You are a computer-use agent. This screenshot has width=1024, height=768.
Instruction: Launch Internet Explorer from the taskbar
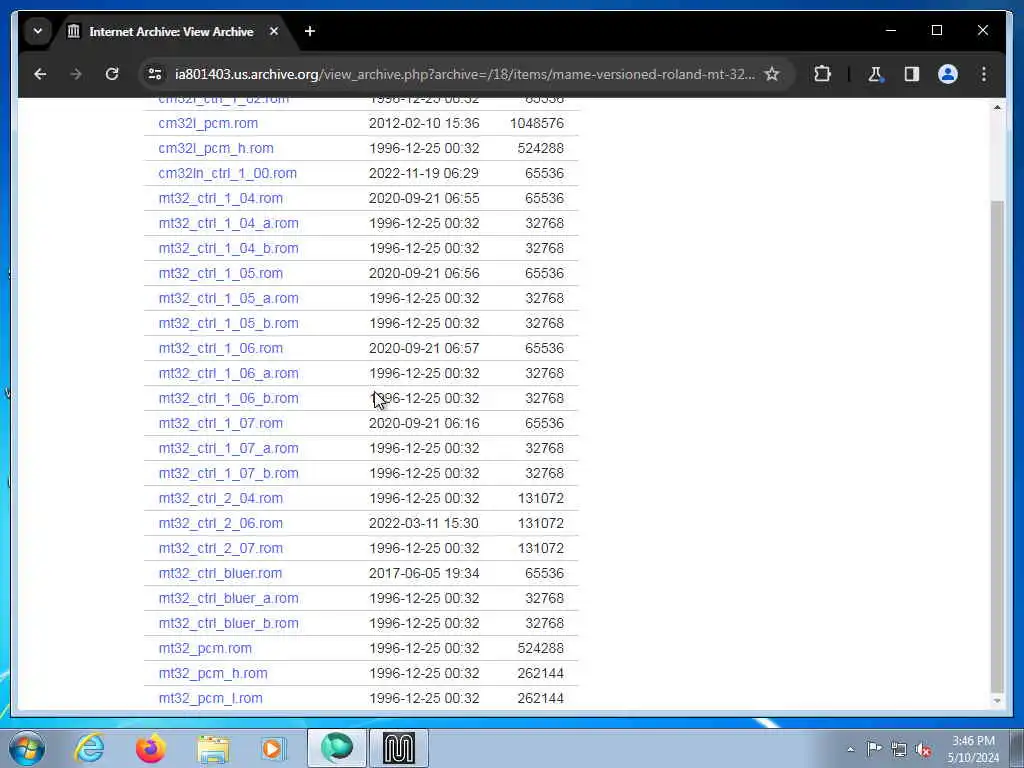click(89, 748)
